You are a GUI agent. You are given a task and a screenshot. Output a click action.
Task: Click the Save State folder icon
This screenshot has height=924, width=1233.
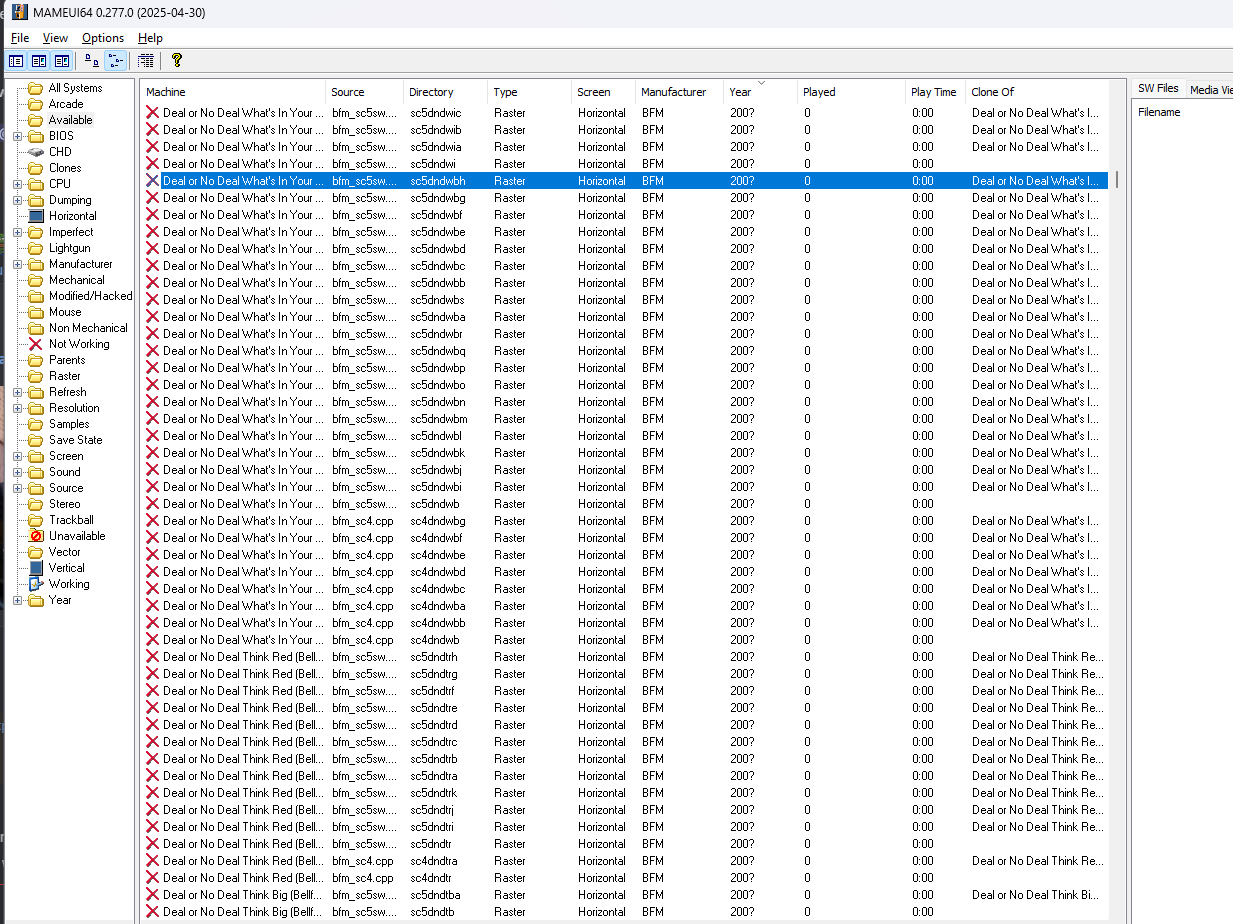(35, 440)
